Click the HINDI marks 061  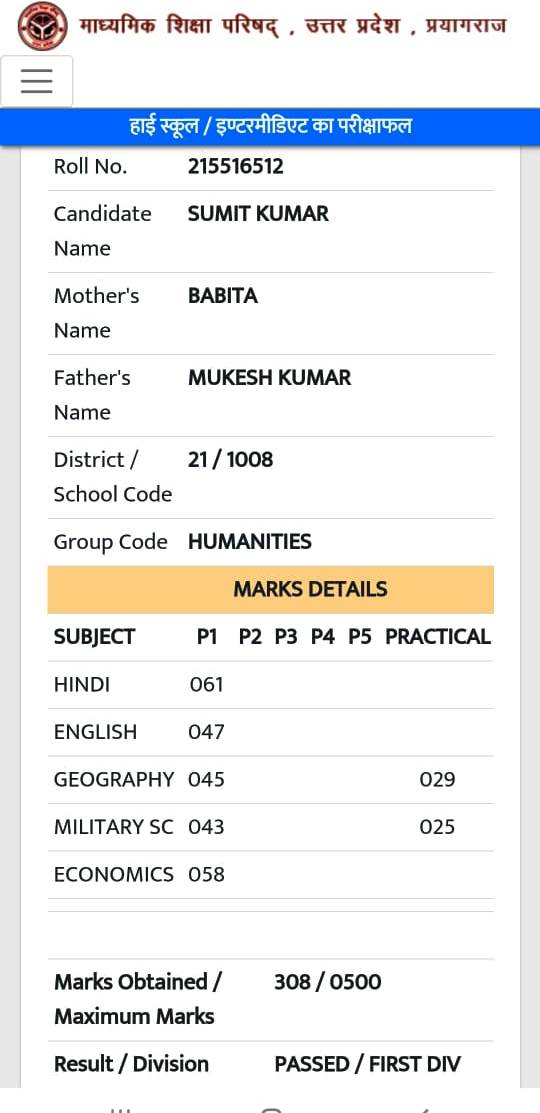pyautogui.click(x=206, y=684)
